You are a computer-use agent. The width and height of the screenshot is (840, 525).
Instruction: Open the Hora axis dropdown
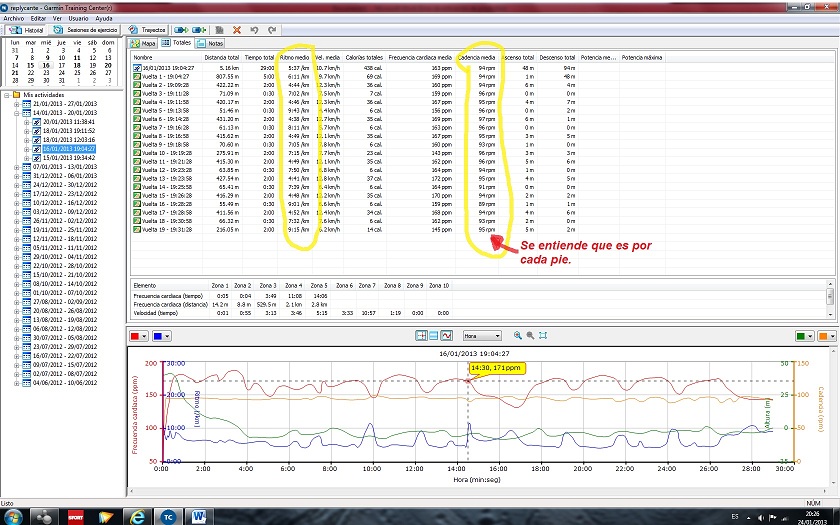[482, 336]
